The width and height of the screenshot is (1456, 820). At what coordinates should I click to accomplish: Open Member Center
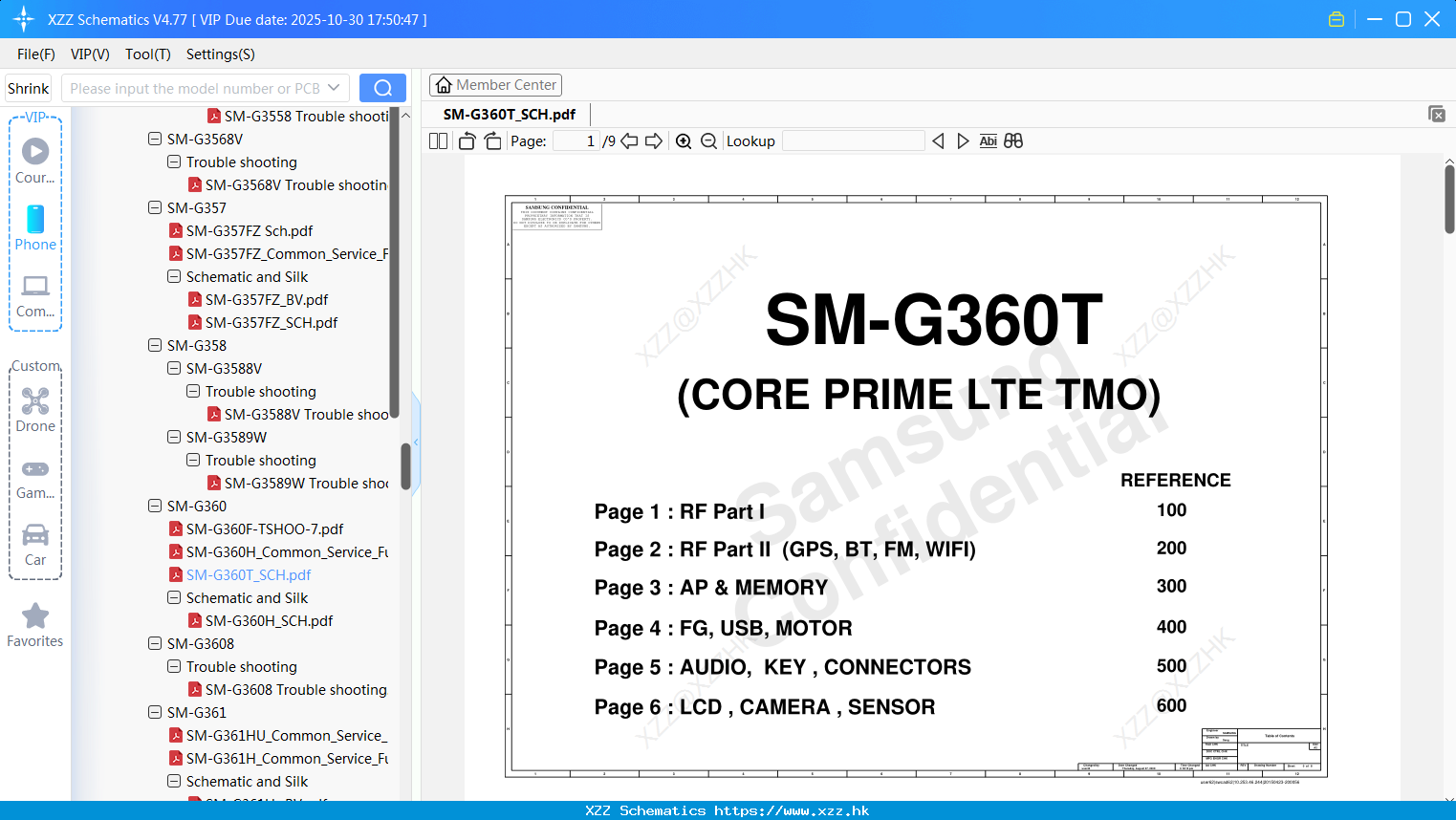point(495,85)
